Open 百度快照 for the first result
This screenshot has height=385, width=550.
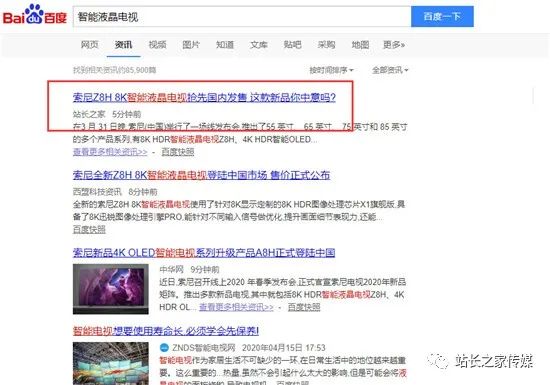tap(178, 152)
